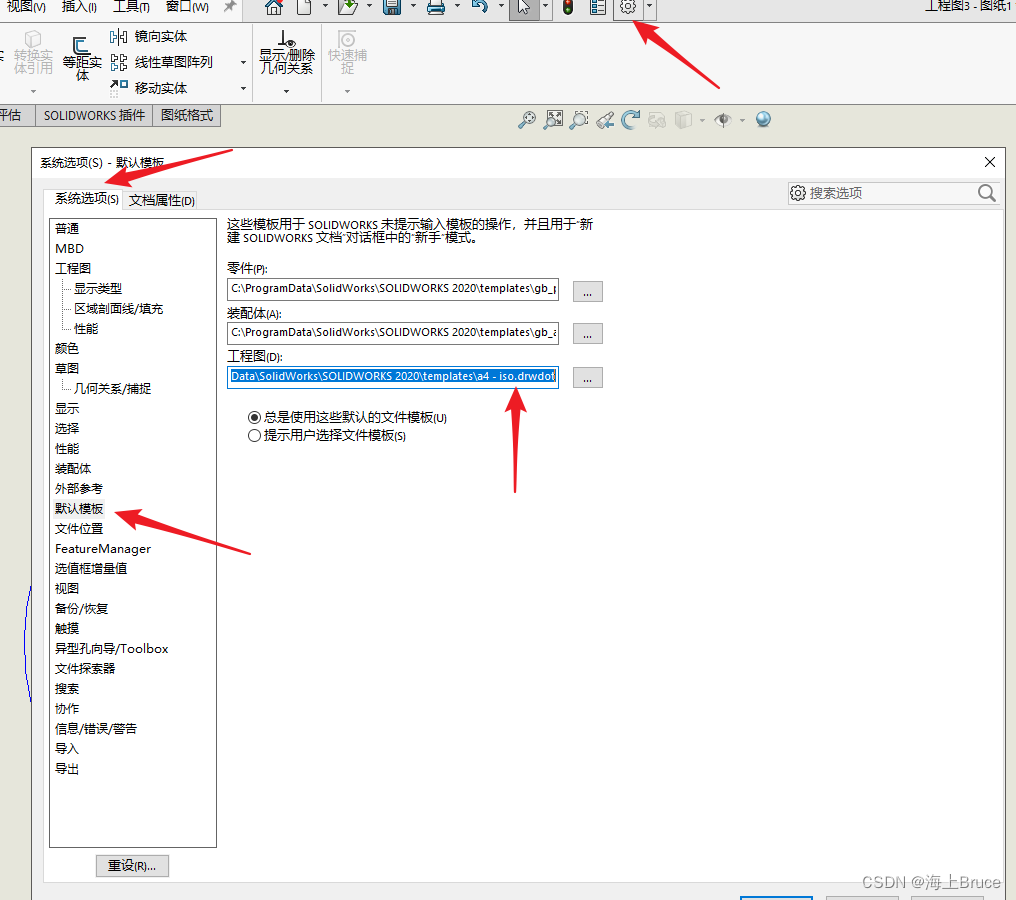The width and height of the screenshot is (1016, 900).
Task: Select 'Always use these default templates' radio (总是使用这些默认的文件模板)
Action: (x=255, y=417)
